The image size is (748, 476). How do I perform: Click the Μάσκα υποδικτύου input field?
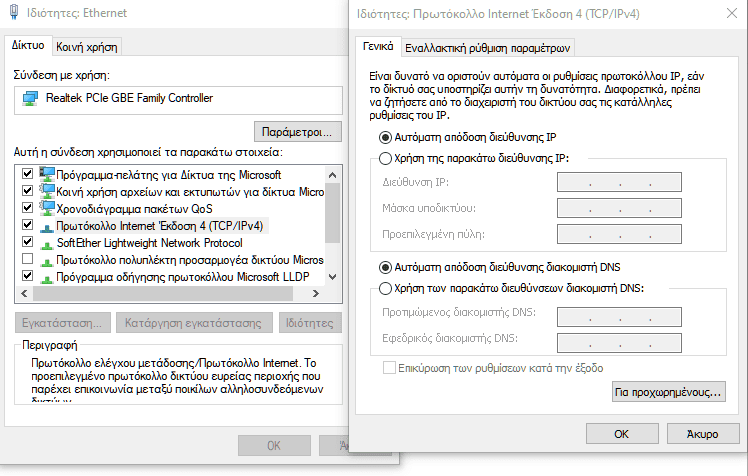pos(619,208)
